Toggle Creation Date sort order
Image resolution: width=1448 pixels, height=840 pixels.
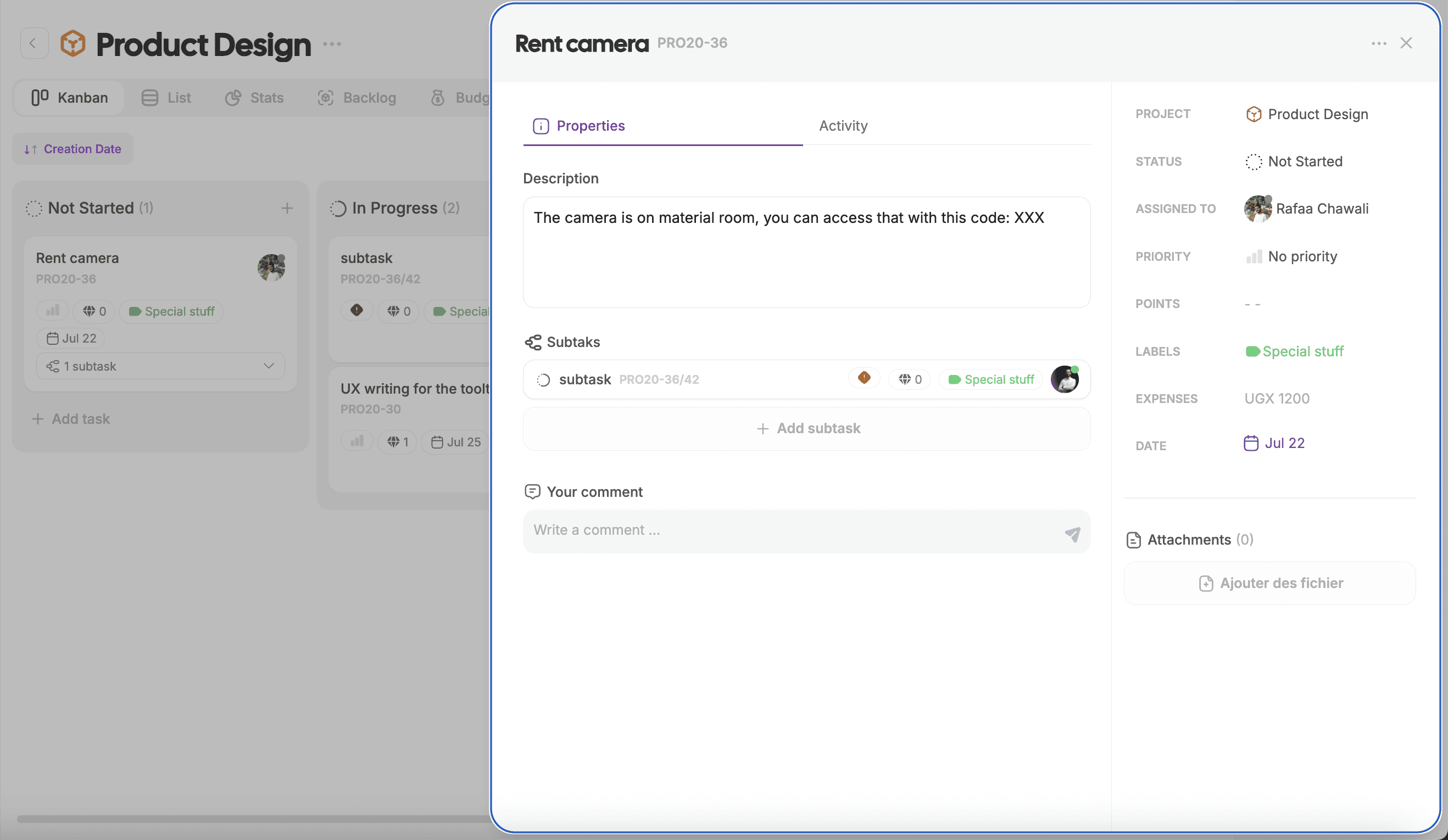coord(73,149)
